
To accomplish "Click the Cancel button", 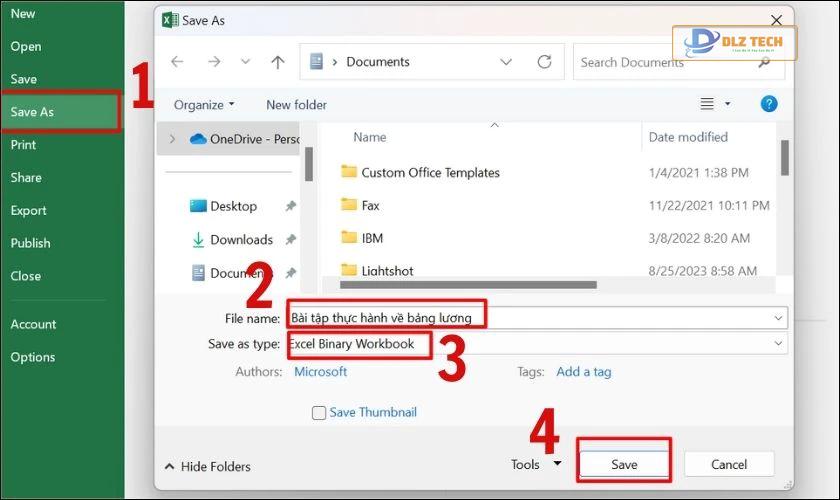I will pyautogui.click(x=729, y=464).
